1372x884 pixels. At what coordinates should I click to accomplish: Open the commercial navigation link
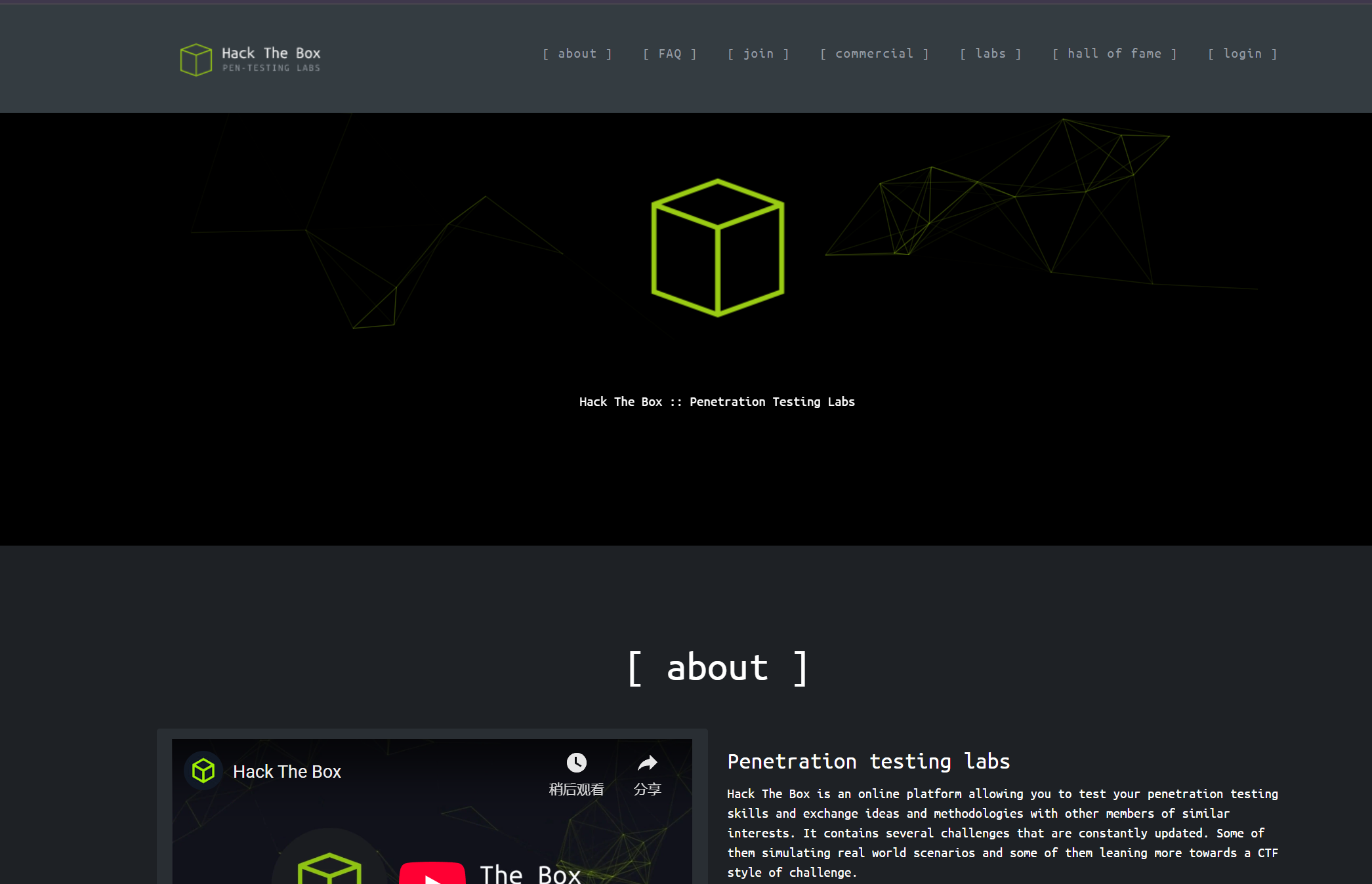pyautogui.click(x=874, y=54)
